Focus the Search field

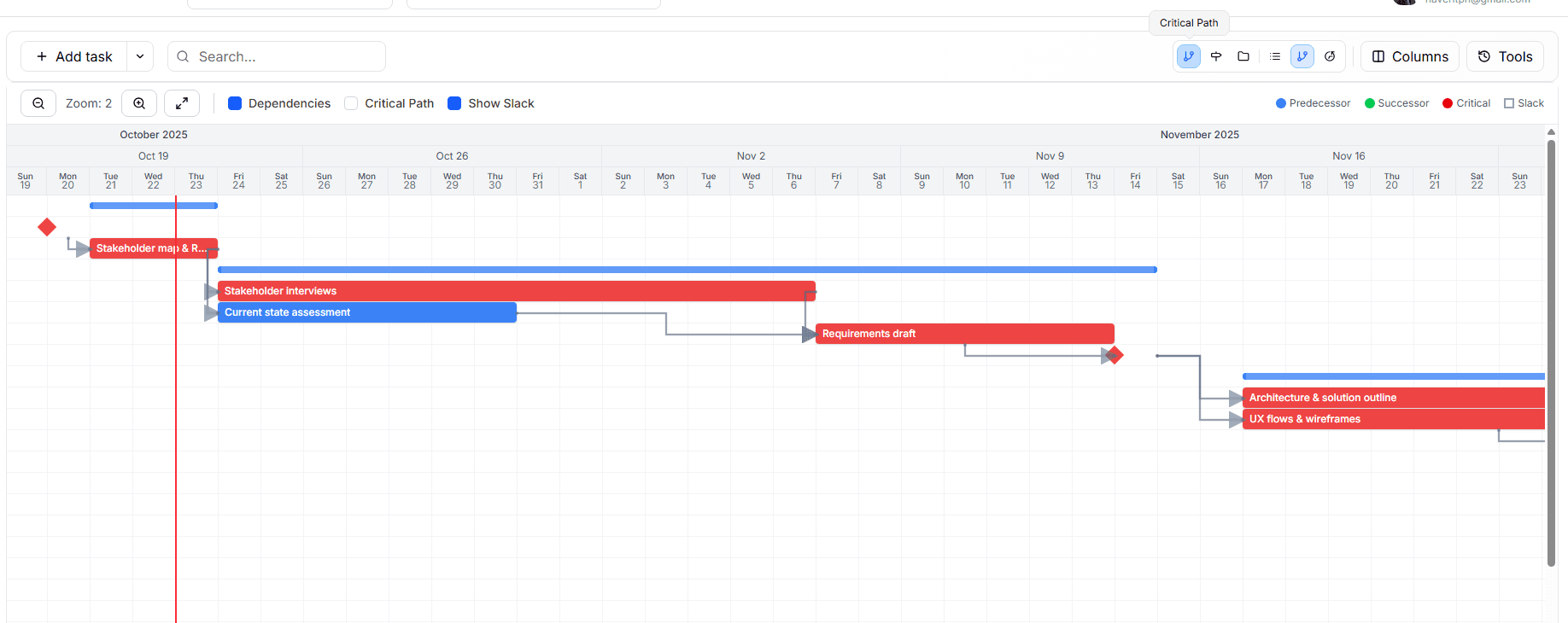click(x=277, y=56)
